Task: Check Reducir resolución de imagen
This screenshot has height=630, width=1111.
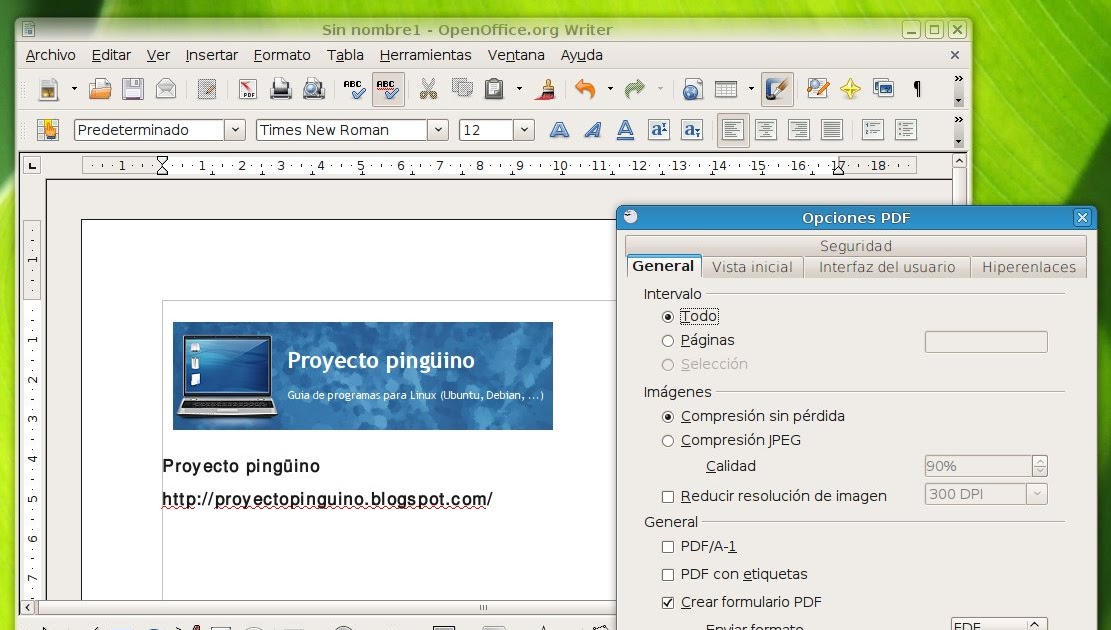Action: [668, 495]
